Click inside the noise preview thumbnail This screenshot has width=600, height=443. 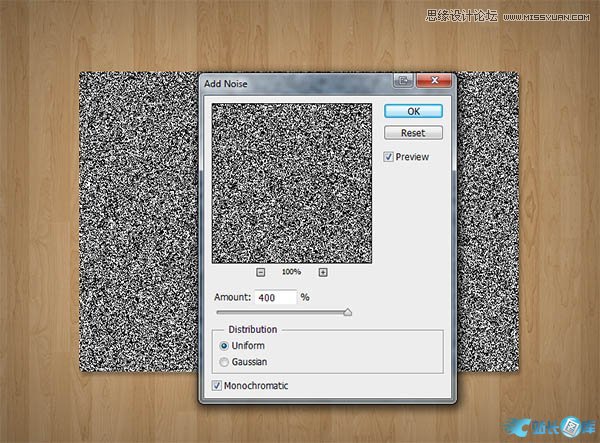pyautogui.click(x=292, y=182)
